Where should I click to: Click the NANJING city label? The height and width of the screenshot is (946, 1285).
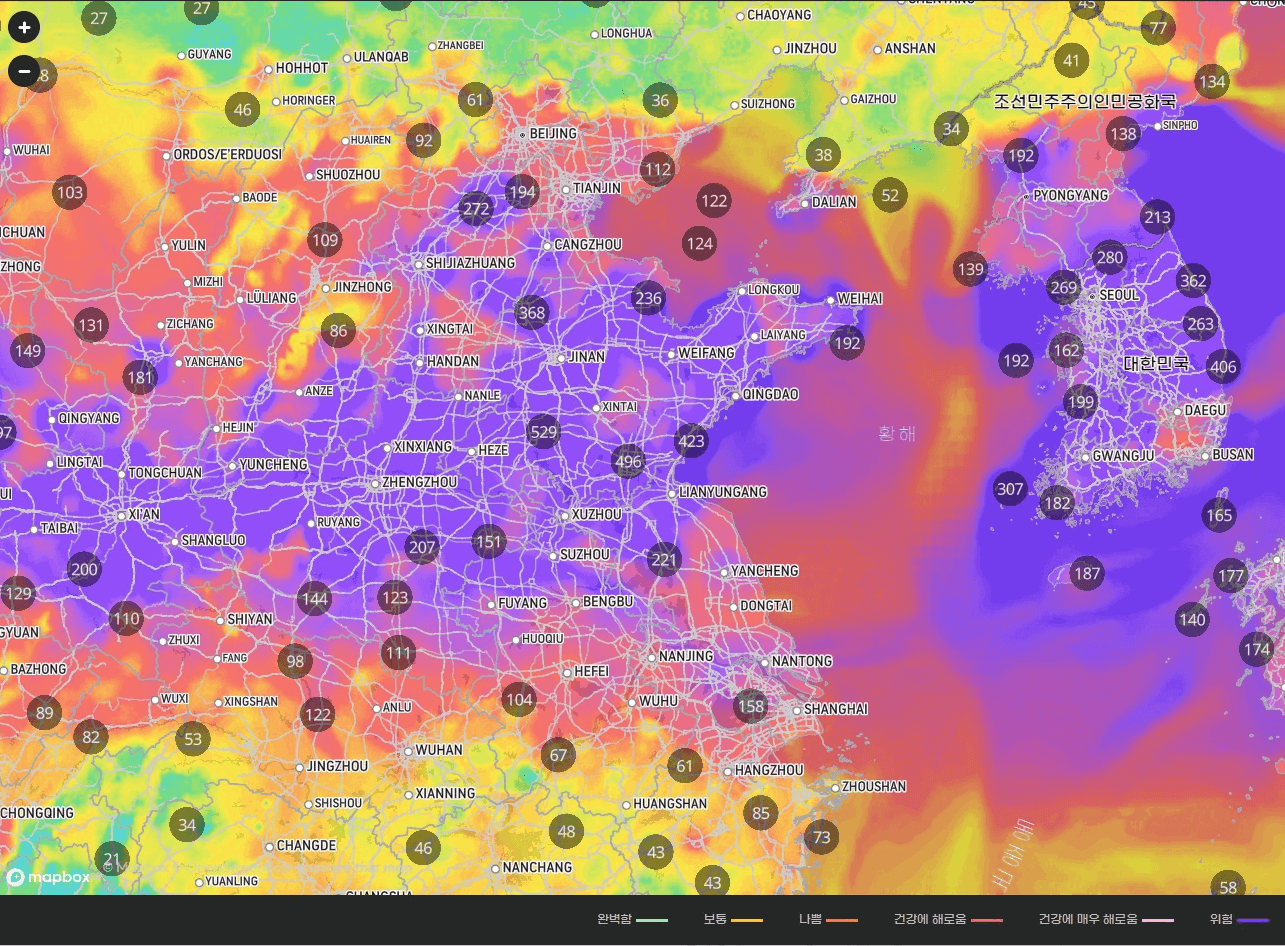point(686,656)
